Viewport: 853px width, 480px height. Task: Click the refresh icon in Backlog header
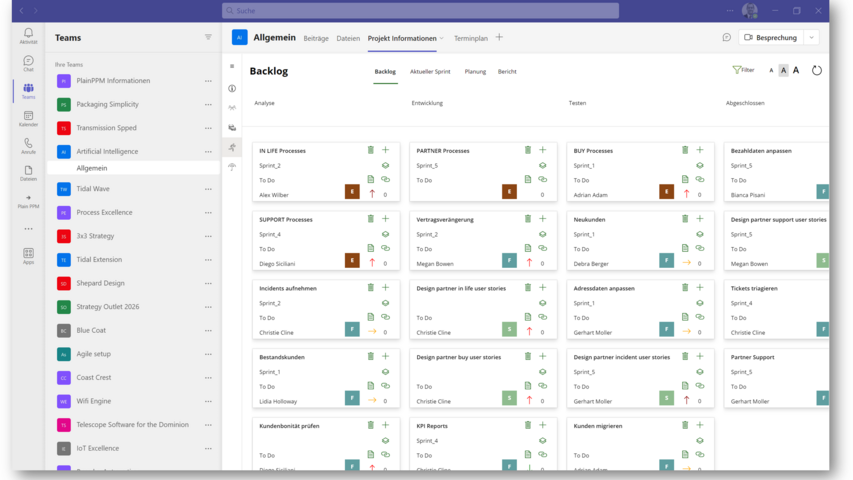[816, 71]
